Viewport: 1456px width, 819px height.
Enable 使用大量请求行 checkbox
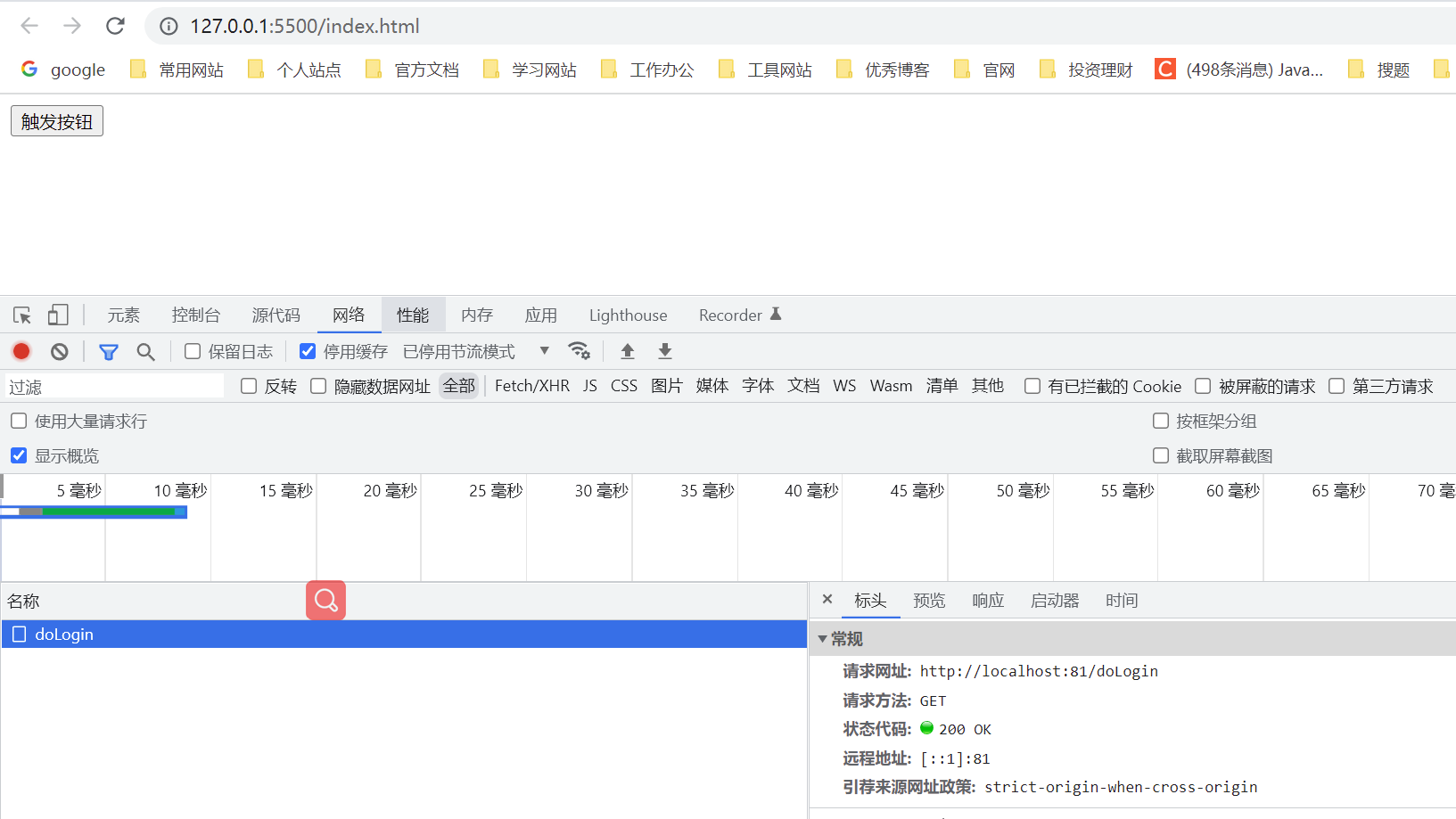pyautogui.click(x=19, y=421)
